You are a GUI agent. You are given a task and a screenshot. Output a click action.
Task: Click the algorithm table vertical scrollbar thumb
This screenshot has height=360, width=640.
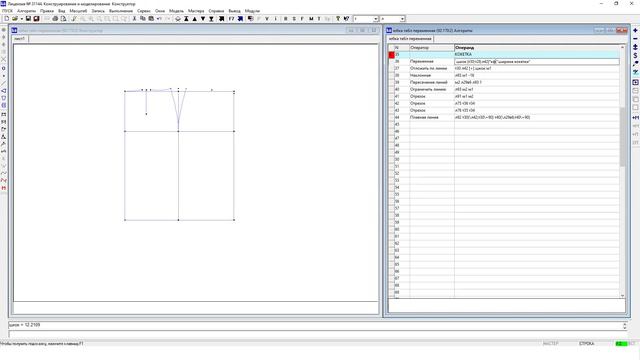pyautogui.click(x=622, y=137)
